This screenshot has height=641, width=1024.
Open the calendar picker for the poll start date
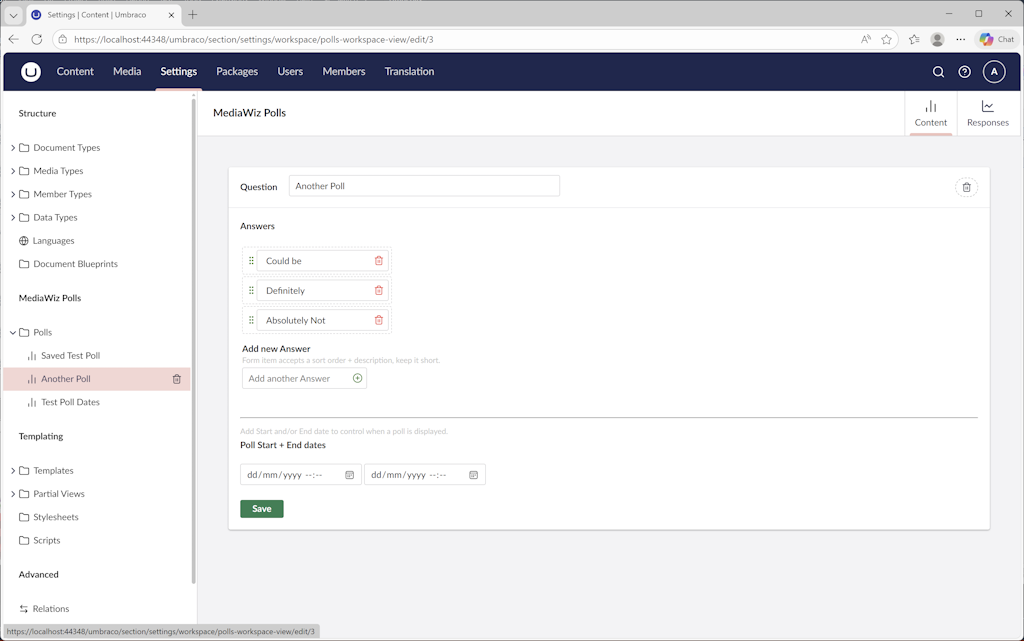pos(349,474)
